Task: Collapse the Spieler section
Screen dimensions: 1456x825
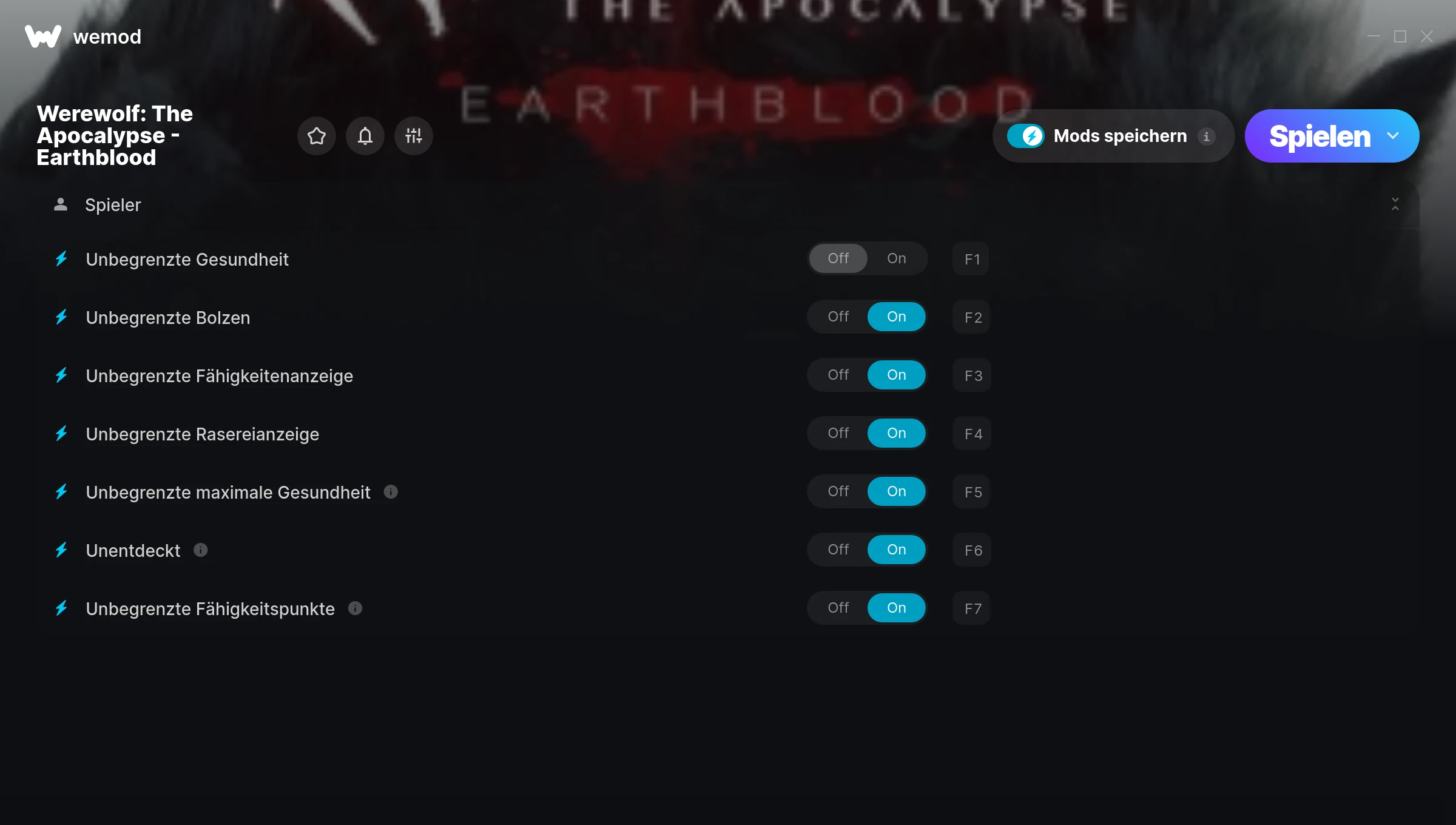Action: pyautogui.click(x=1395, y=204)
